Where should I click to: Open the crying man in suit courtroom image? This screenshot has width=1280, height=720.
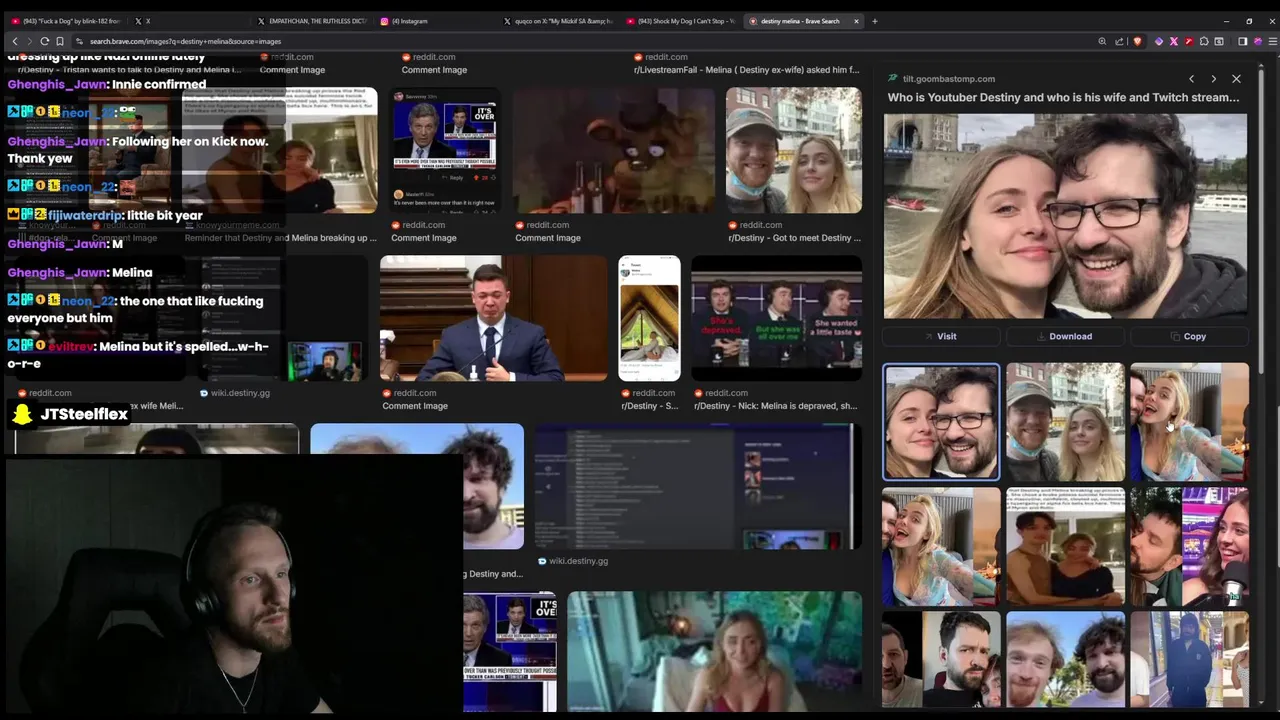493,318
